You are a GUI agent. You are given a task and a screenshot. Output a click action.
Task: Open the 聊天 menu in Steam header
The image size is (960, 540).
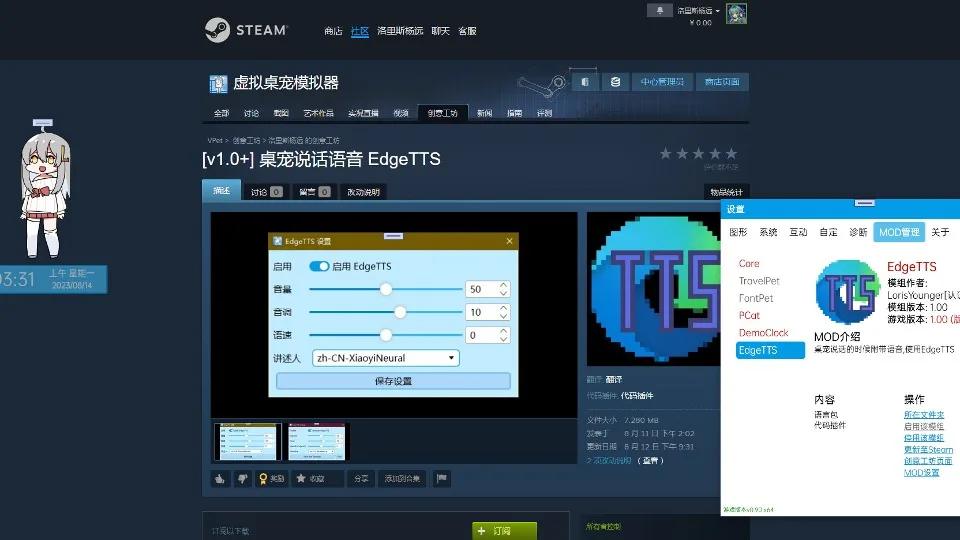[x=440, y=31]
